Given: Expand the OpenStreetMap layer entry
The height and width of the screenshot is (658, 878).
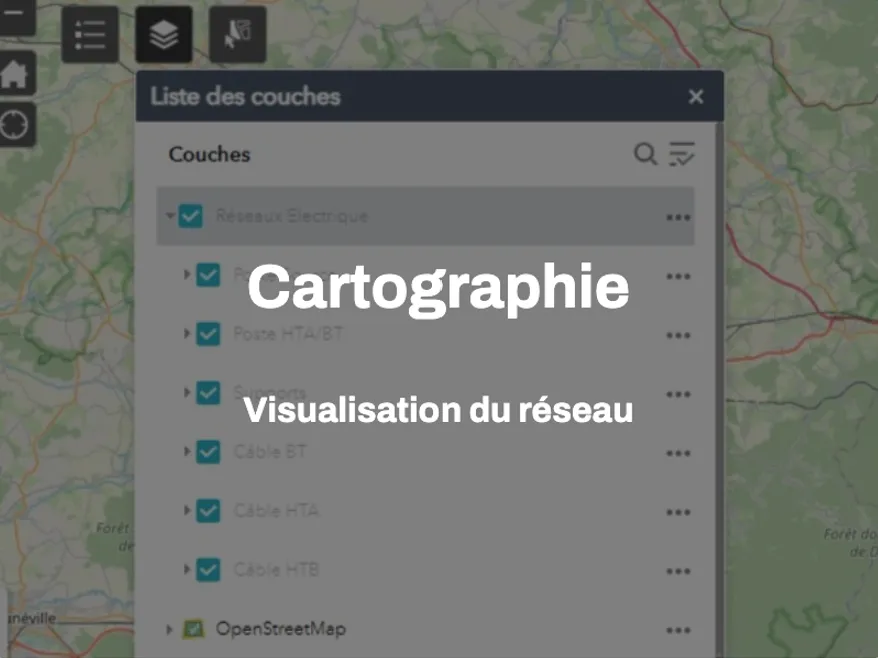Looking at the screenshot, I should [x=168, y=630].
